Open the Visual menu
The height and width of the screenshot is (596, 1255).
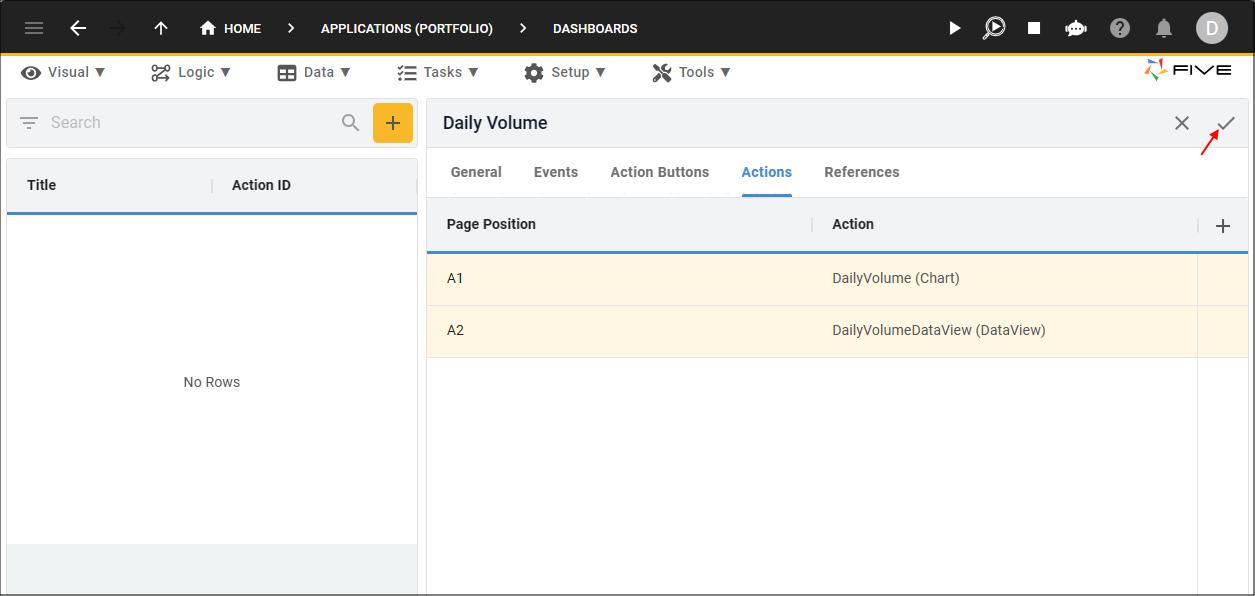point(64,72)
